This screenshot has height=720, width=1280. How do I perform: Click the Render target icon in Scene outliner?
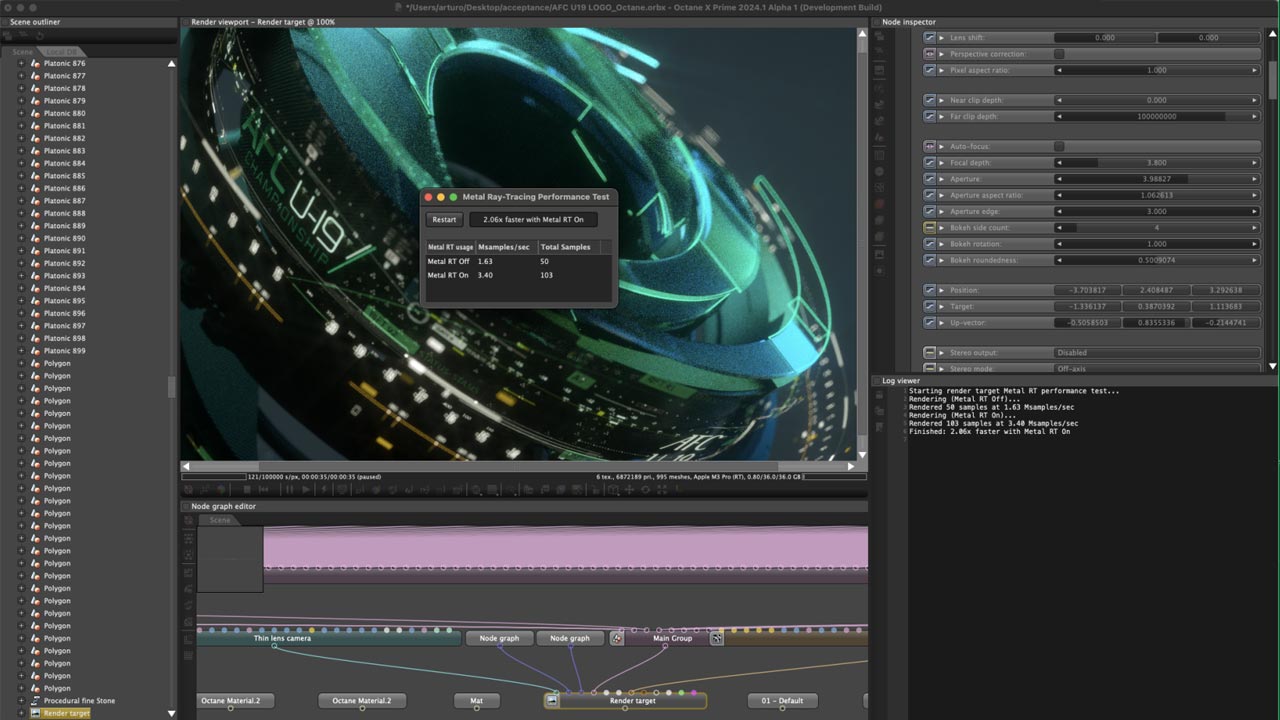click(35, 713)
